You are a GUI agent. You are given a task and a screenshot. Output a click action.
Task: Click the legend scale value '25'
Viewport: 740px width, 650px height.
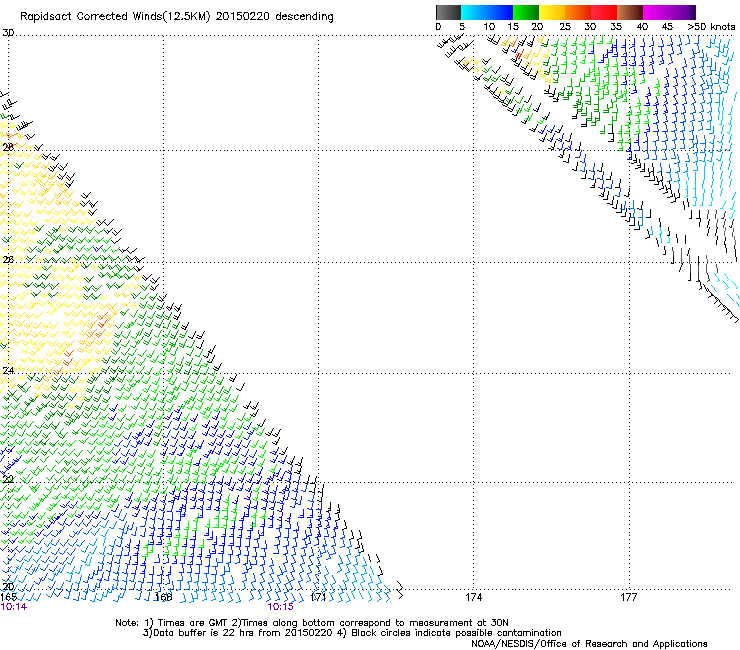[x=565, y=27]
